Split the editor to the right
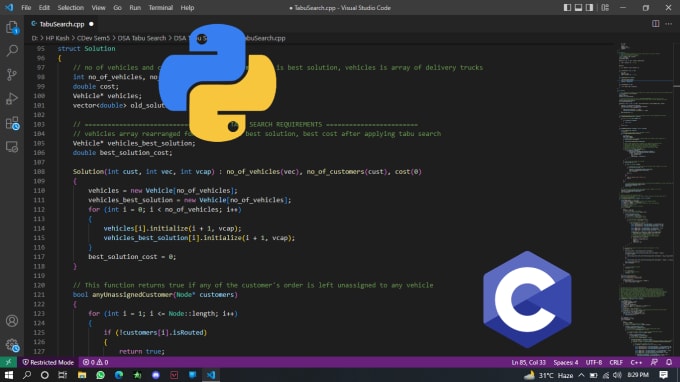The height and width of the screenshot is (382, 680). (656, 24)
